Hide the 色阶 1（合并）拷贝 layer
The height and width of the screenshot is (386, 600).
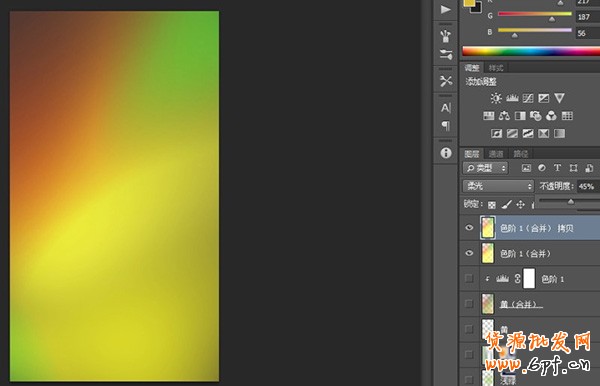click(x=469, y=228)
